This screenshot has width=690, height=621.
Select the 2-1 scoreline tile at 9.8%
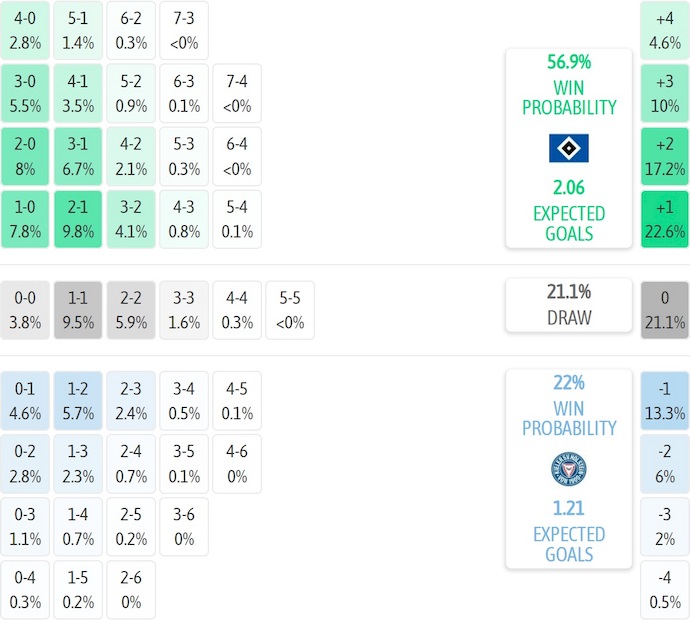pyautogui.click(x=78, y=219)
